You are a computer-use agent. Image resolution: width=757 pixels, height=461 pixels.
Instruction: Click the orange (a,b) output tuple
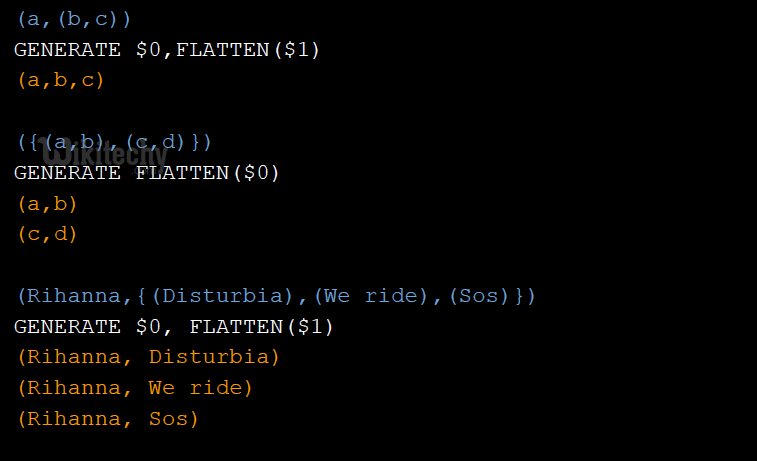click(x=47, y=204)
